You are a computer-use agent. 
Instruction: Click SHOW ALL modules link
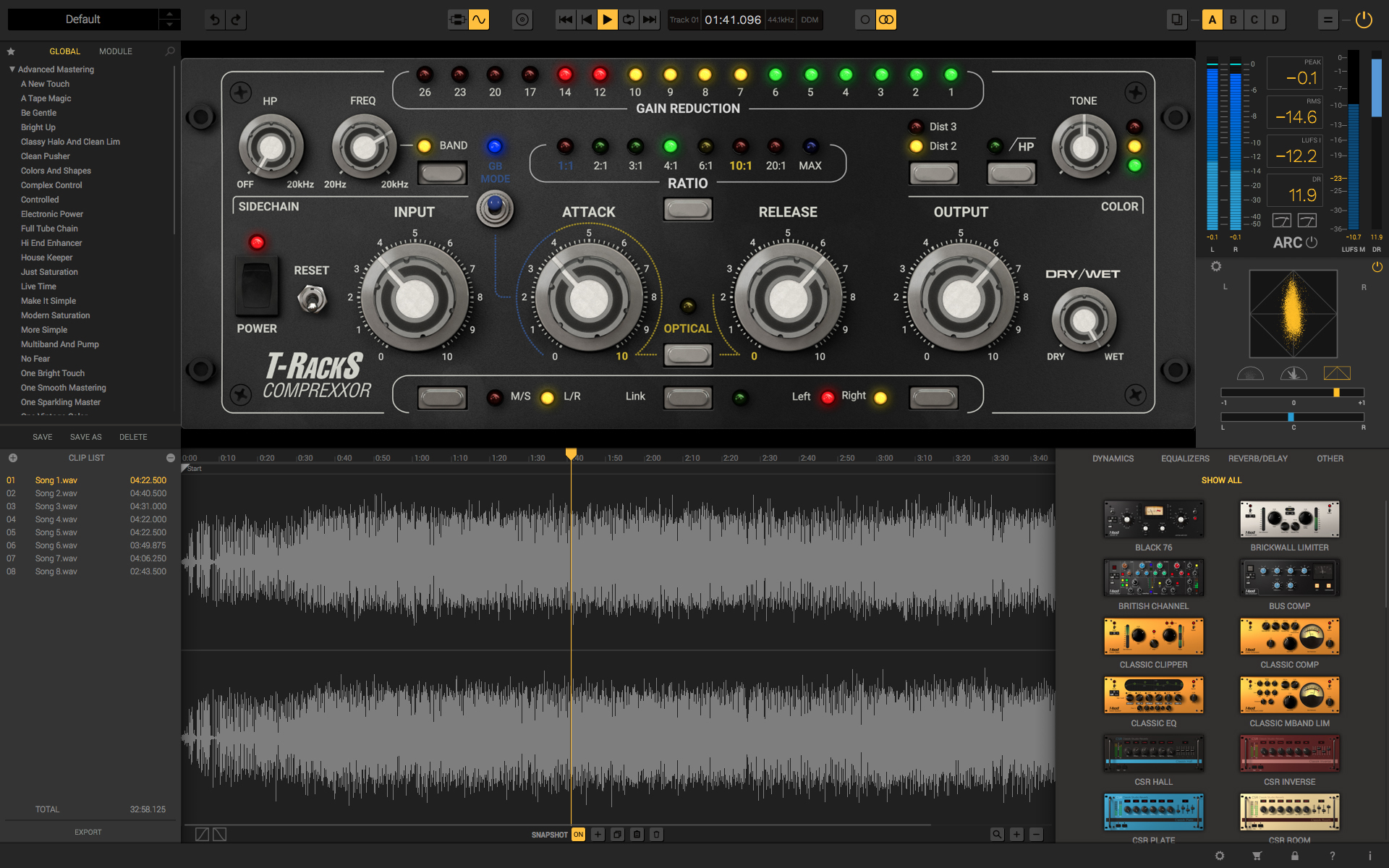pos(1221,480)
